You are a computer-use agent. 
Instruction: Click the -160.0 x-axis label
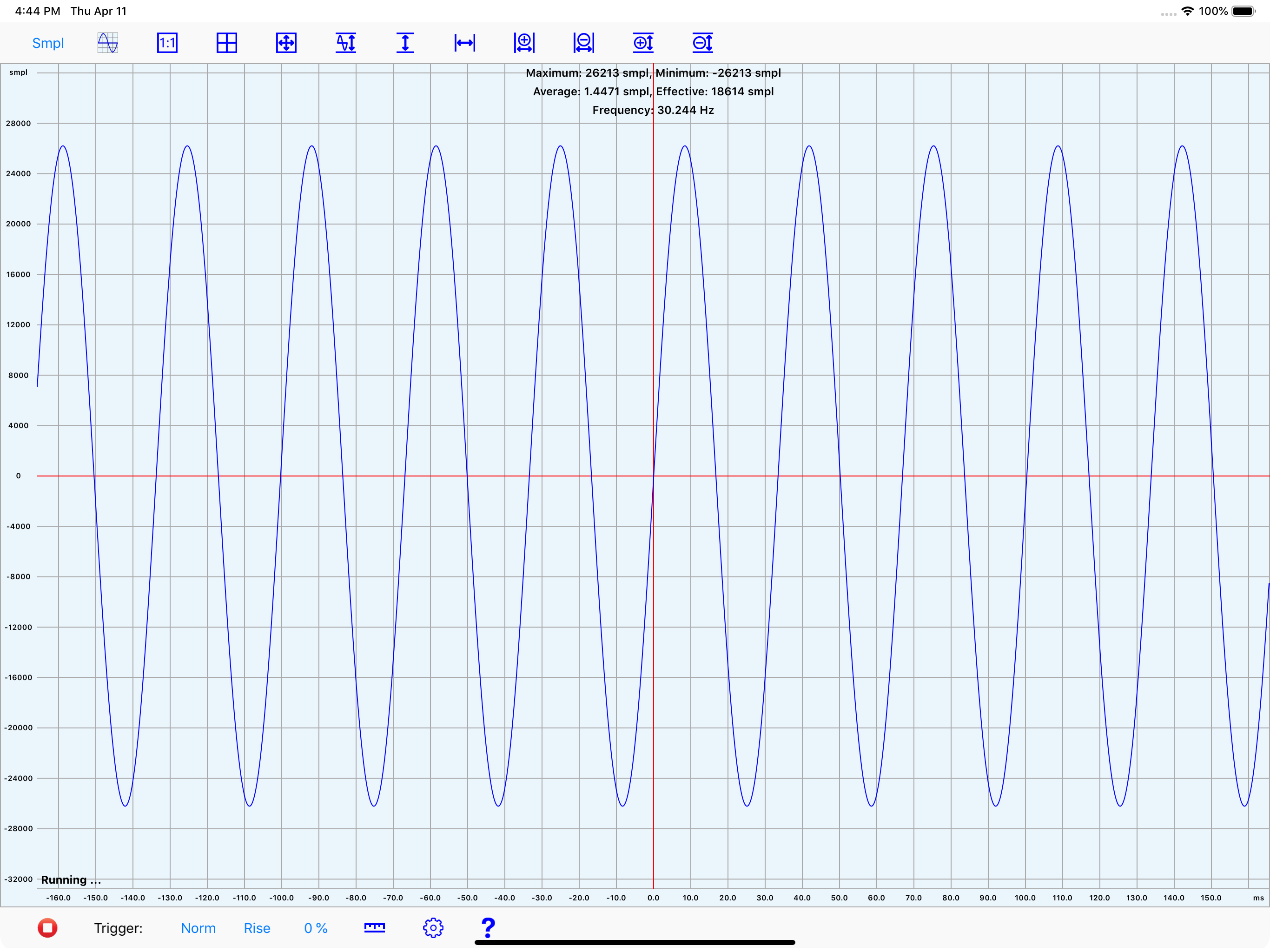pyautogui.click(x=59, y=898)
